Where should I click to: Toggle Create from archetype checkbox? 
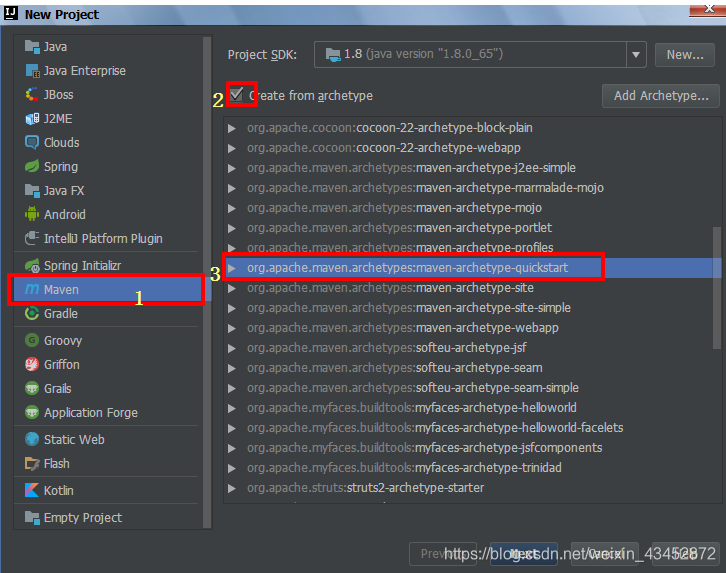click(237, 94)
